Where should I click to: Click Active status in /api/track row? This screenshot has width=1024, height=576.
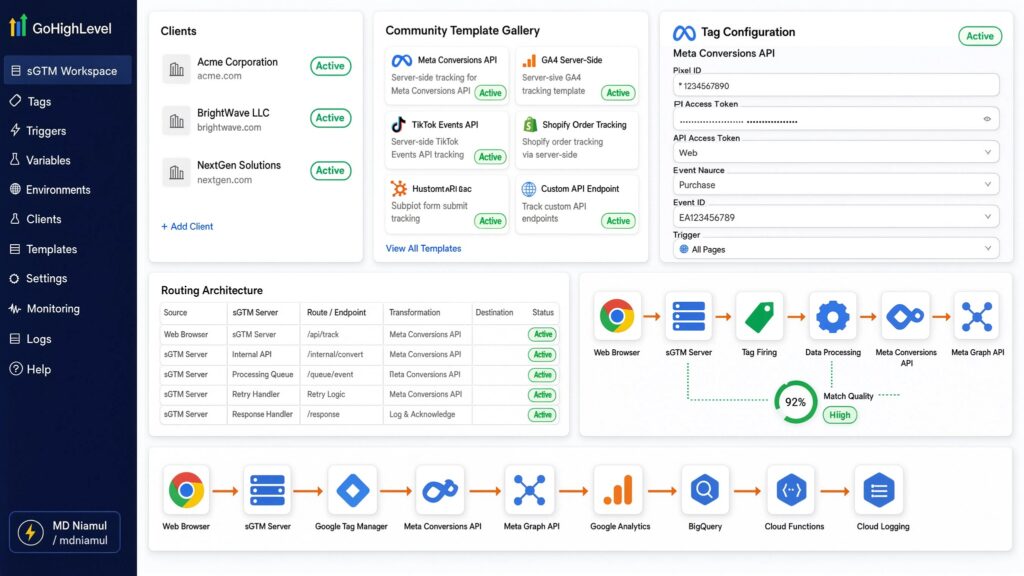point(543,334)
